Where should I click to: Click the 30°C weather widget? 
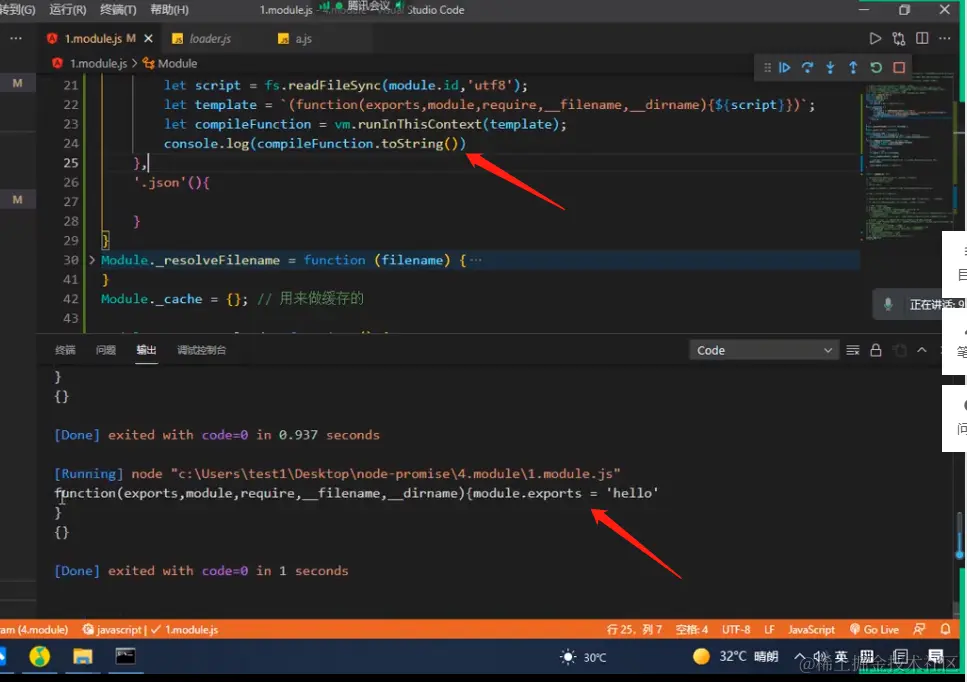point(583,657)
